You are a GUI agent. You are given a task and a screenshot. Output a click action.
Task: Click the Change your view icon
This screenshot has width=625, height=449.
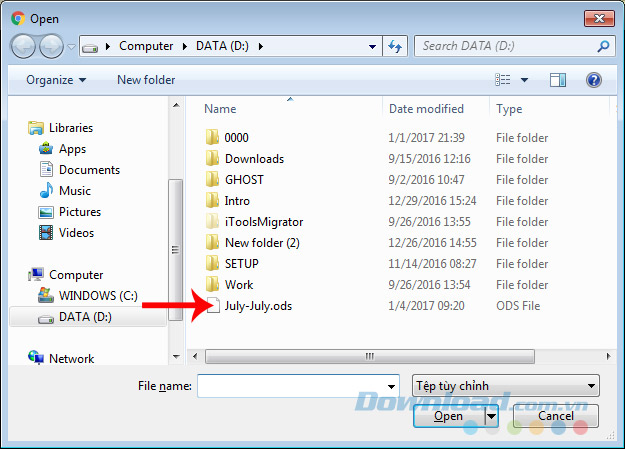pos(503,80)
